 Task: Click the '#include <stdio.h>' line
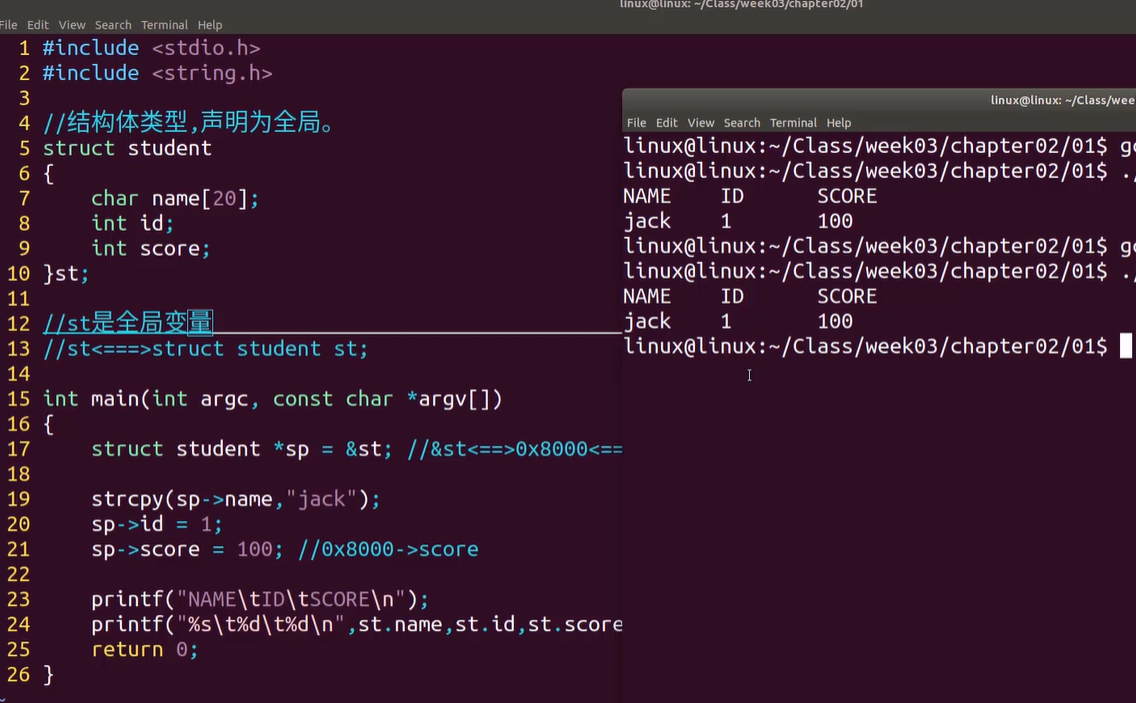click(x=151, y=48)
